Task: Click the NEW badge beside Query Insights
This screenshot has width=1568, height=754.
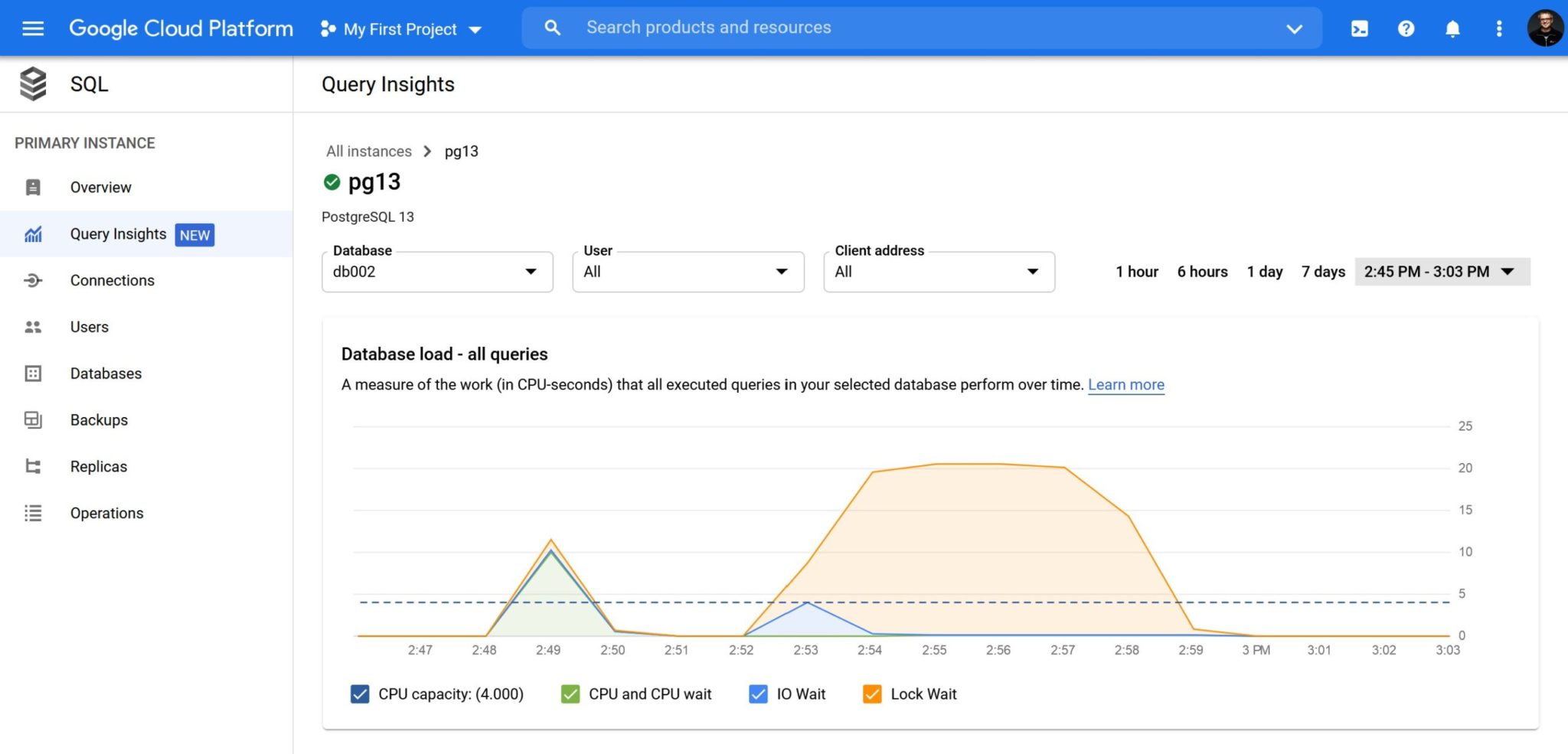Action: pyautogui.click(x=194, y=235)
